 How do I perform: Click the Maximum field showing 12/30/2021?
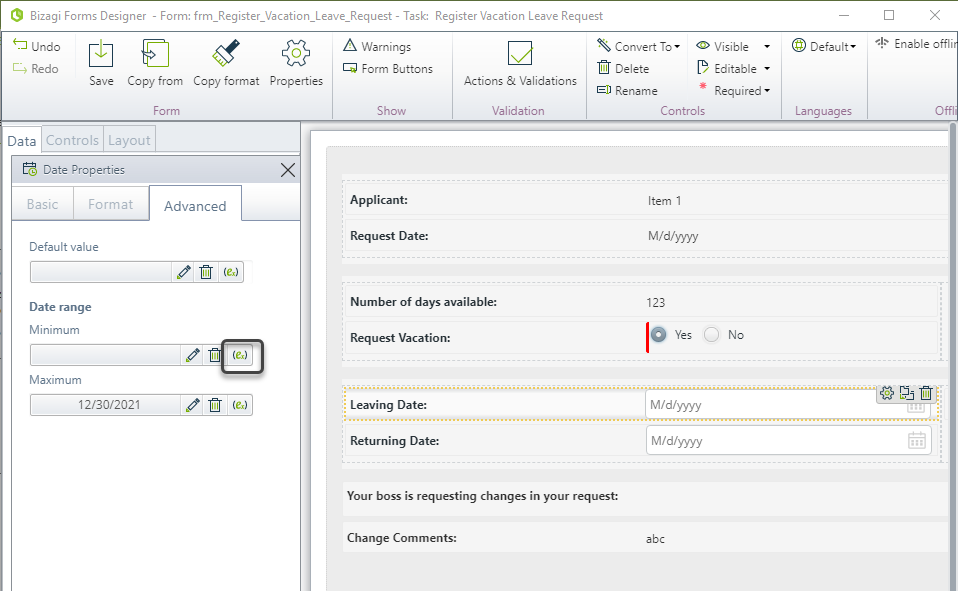tap(105, 405)
